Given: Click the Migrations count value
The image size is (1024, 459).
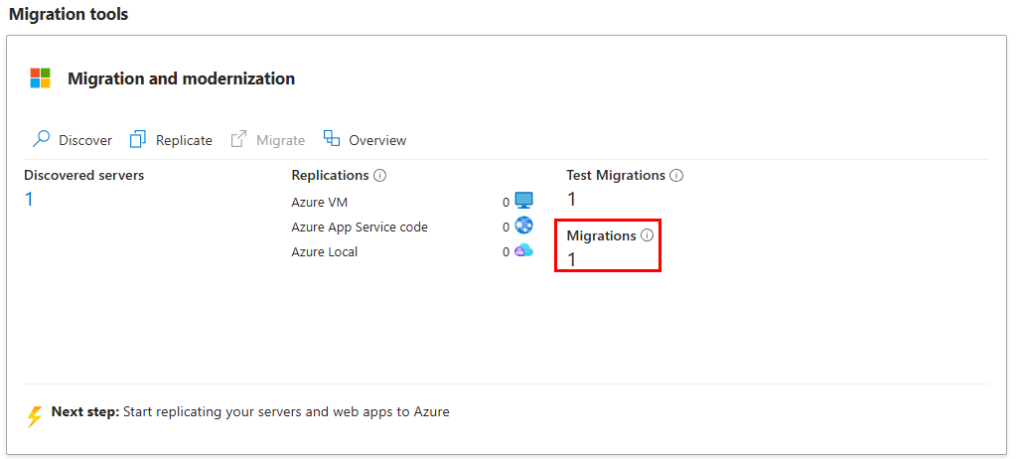Looking at the screenshot, I should point(571,260).
